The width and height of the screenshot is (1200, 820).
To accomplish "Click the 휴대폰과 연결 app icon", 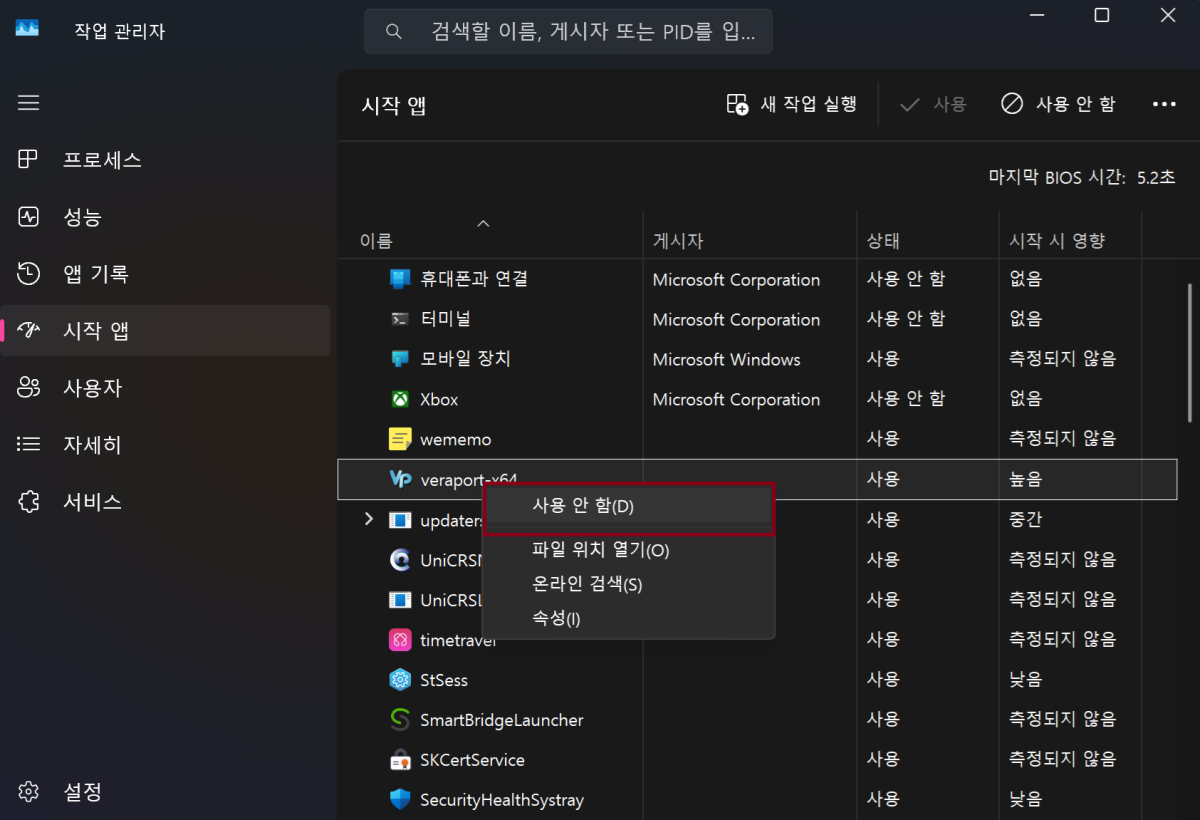I will [400, 279].
